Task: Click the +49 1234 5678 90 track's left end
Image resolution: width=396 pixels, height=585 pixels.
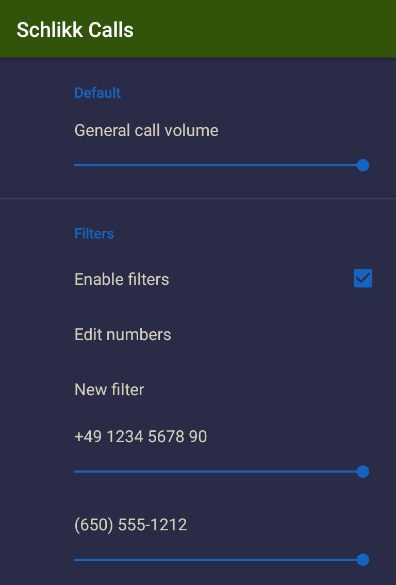Action: (75, 472)
